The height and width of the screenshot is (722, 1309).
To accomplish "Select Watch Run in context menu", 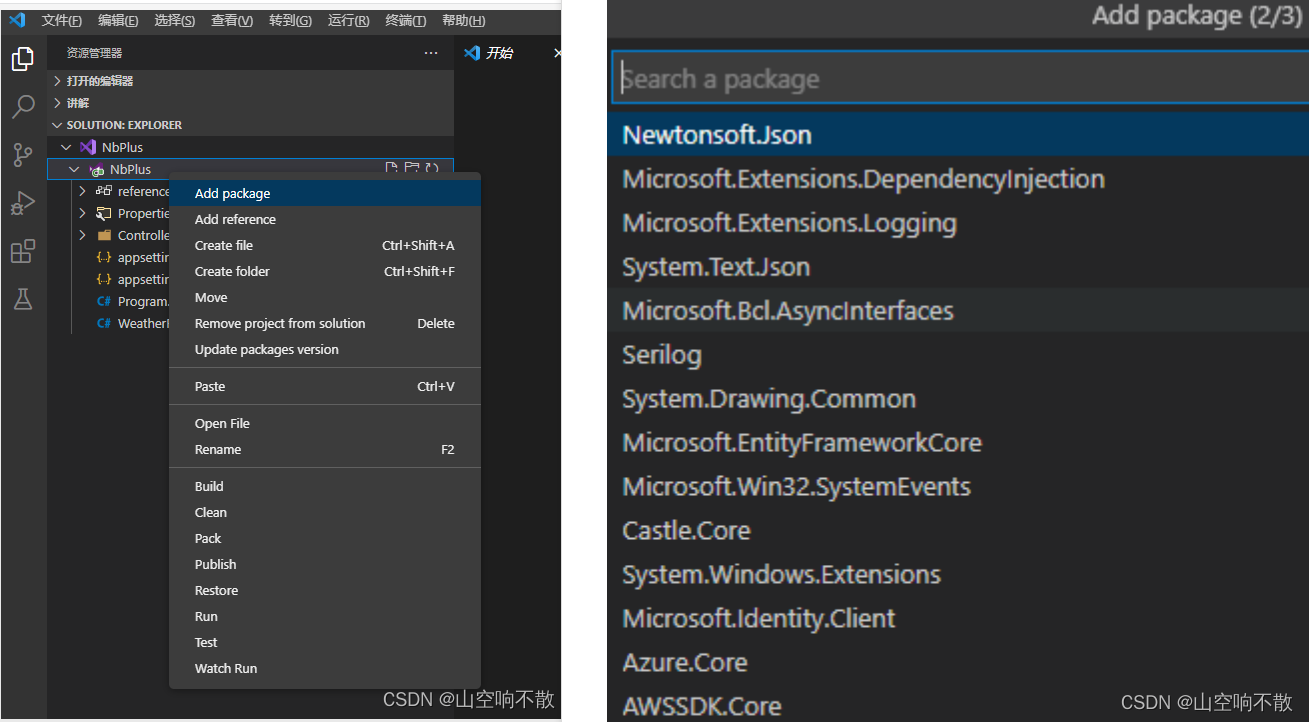I will [x=325, y=668].
